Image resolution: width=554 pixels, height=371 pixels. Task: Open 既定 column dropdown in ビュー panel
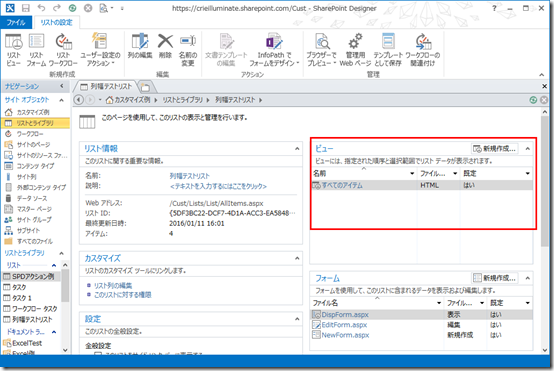(x=528, y=173)
